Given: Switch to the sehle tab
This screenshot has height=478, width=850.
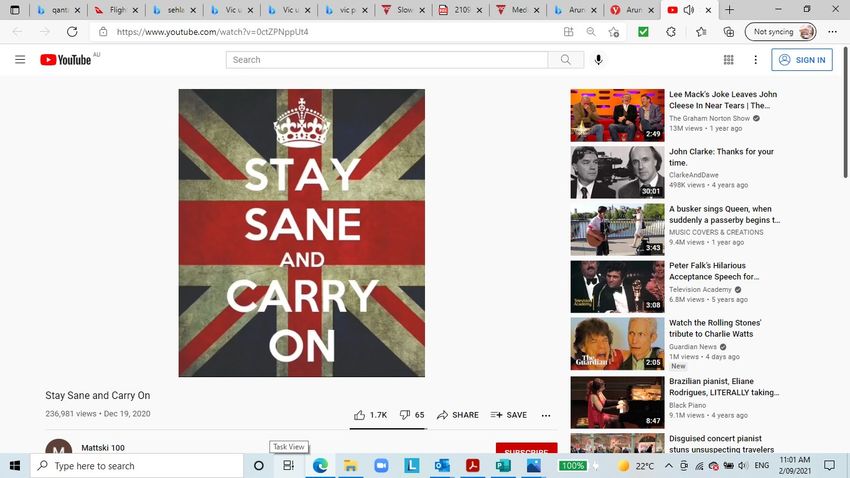Looking at the screenshot, I should (x=175, y=10).
